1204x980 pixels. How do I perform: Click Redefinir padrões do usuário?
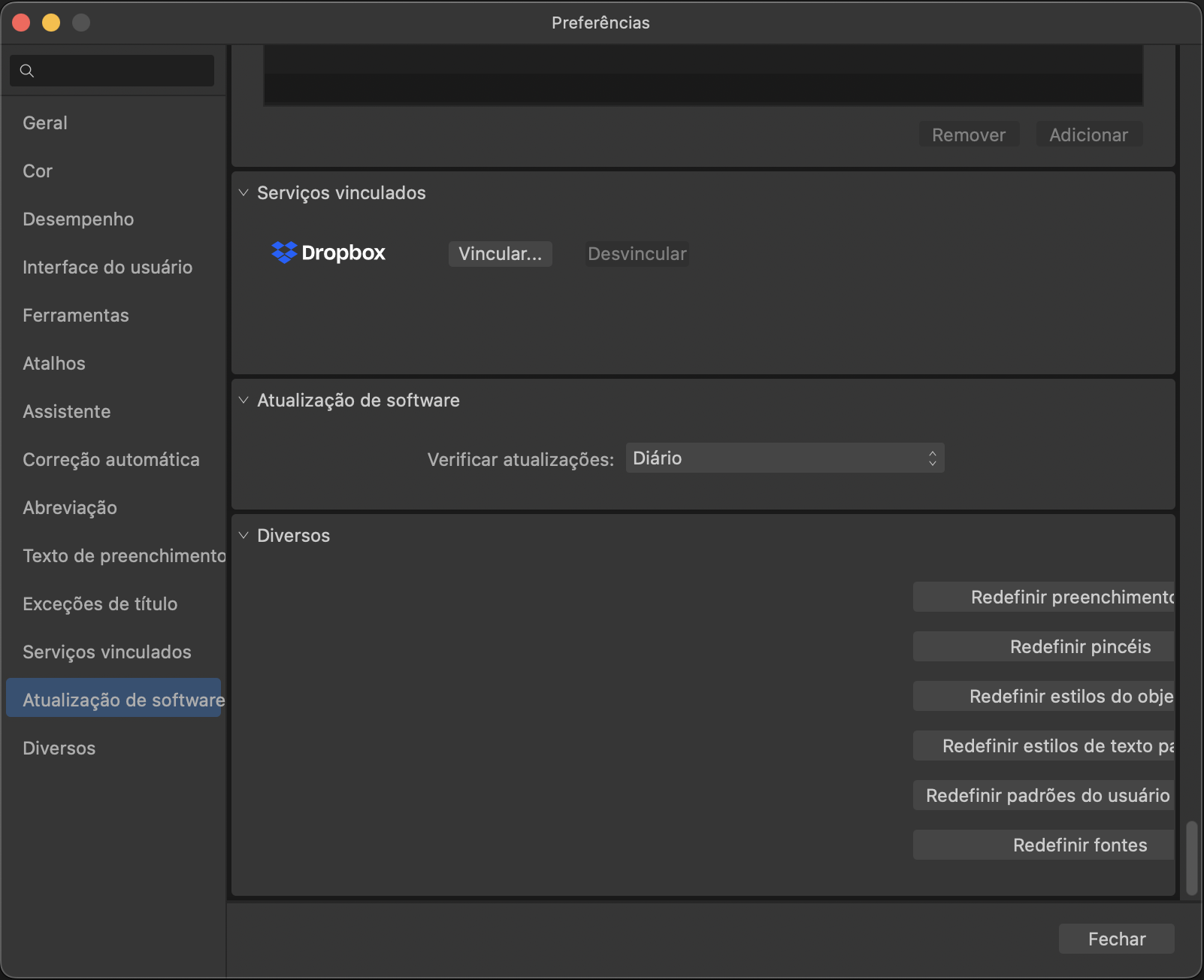[1043, 795]
